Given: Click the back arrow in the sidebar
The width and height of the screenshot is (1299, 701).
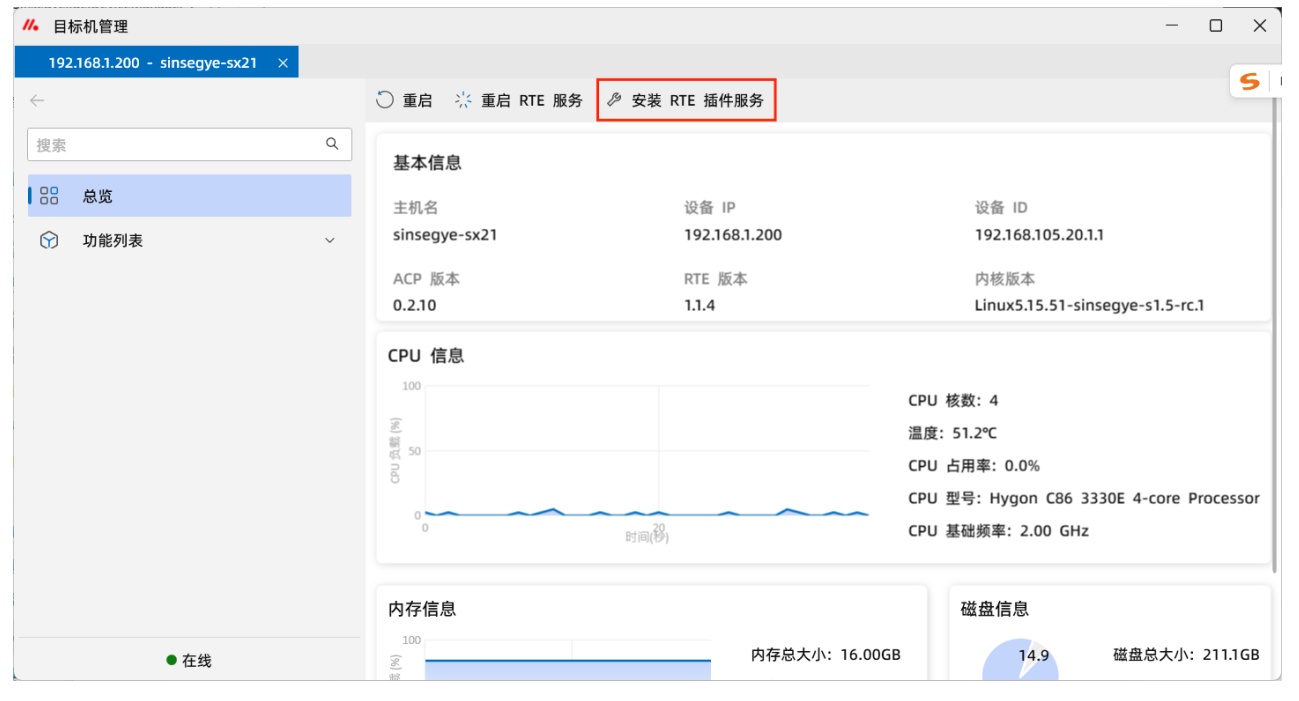Looking at the screenshot, I should pyautogui.click(x=37, y=100).
